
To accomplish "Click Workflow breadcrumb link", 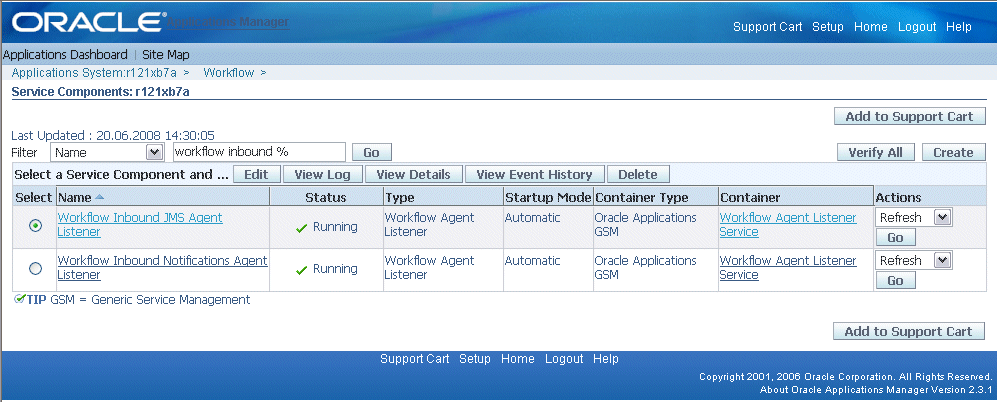I will point(229,73).
